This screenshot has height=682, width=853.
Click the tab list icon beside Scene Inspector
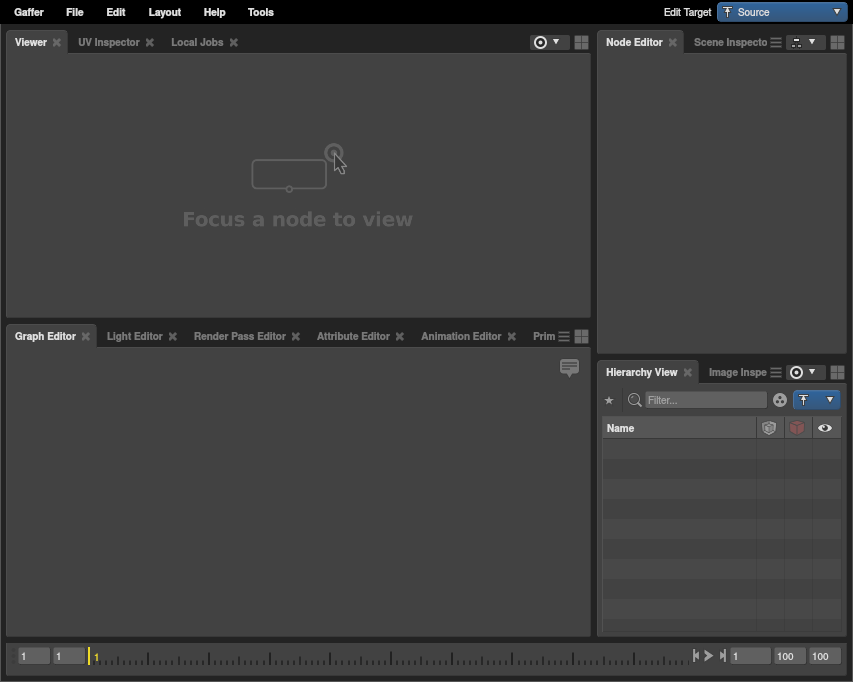pos(776,42)
